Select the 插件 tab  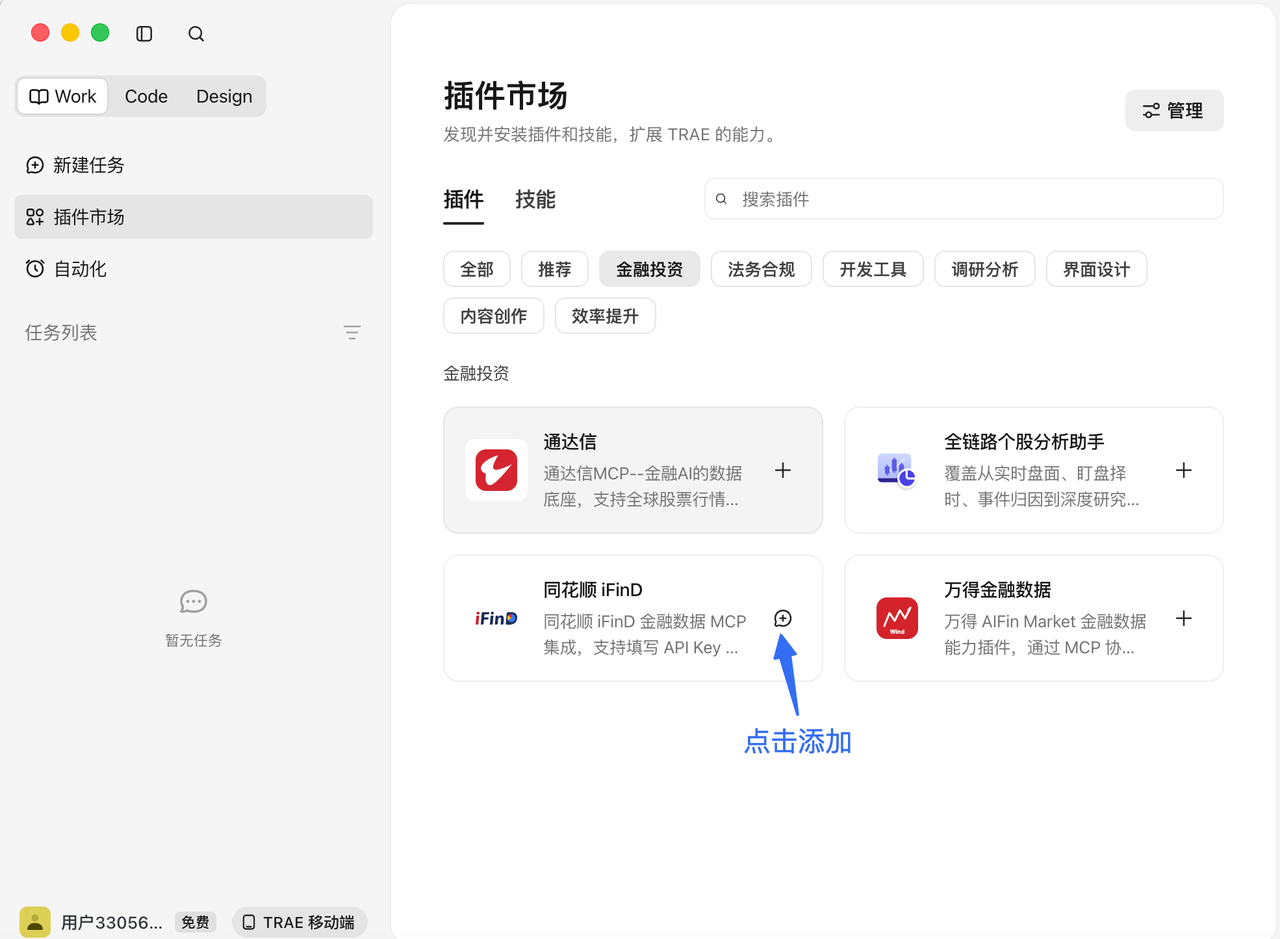(x=463, y=199)
